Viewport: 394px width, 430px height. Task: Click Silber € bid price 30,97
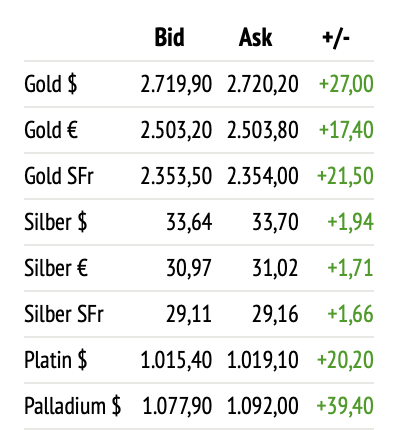[189, 268]
